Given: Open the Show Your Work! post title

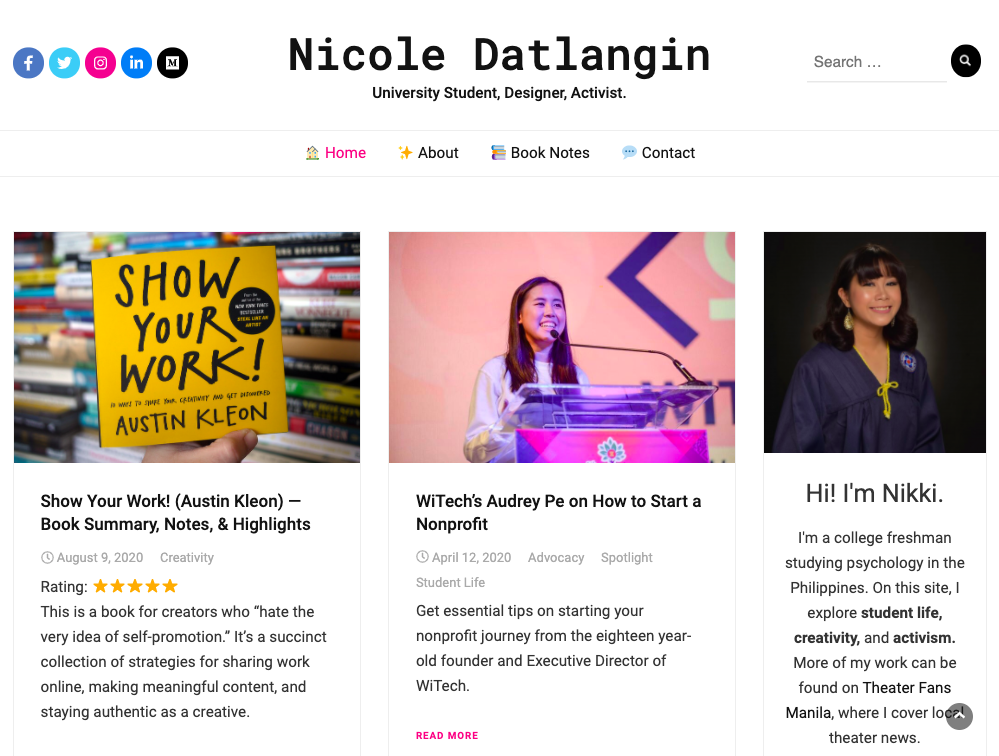Looking at the screenshot, I should tap(176, 513).
